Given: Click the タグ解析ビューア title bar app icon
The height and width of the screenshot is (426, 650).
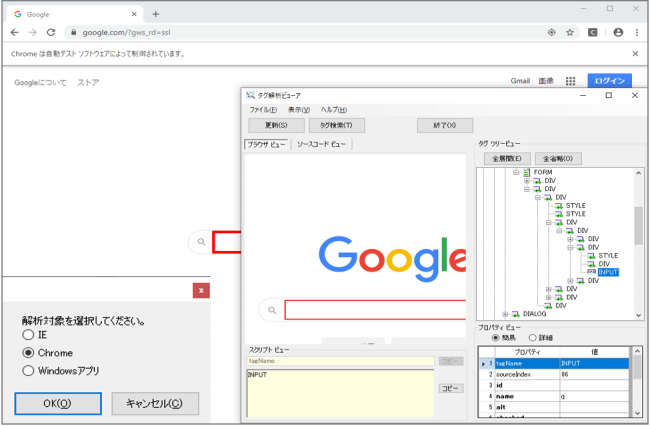Looking at the screenshot, I should [x=250, y=95].
